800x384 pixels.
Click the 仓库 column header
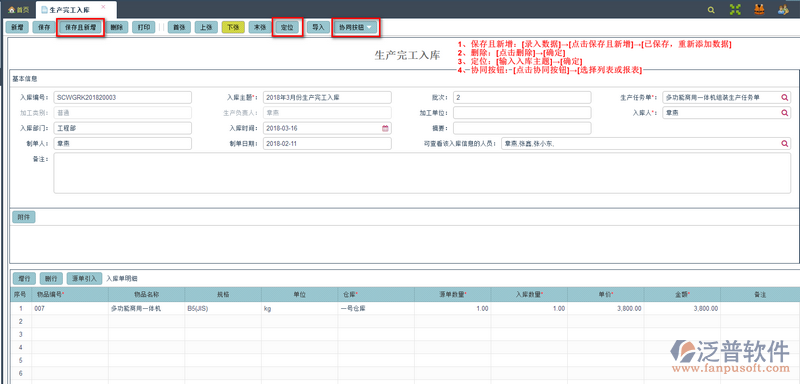click(376, 295)
